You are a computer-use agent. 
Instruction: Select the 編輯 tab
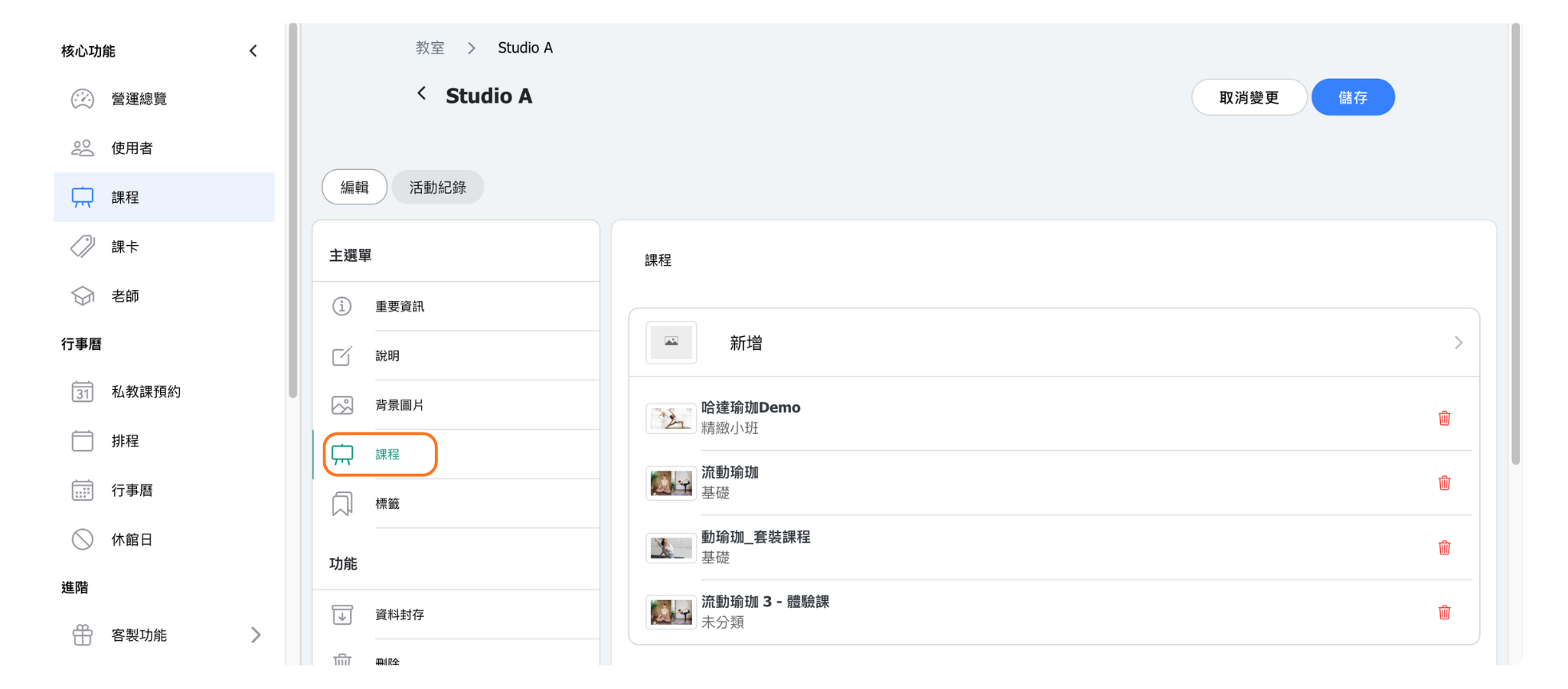point(354,188)
